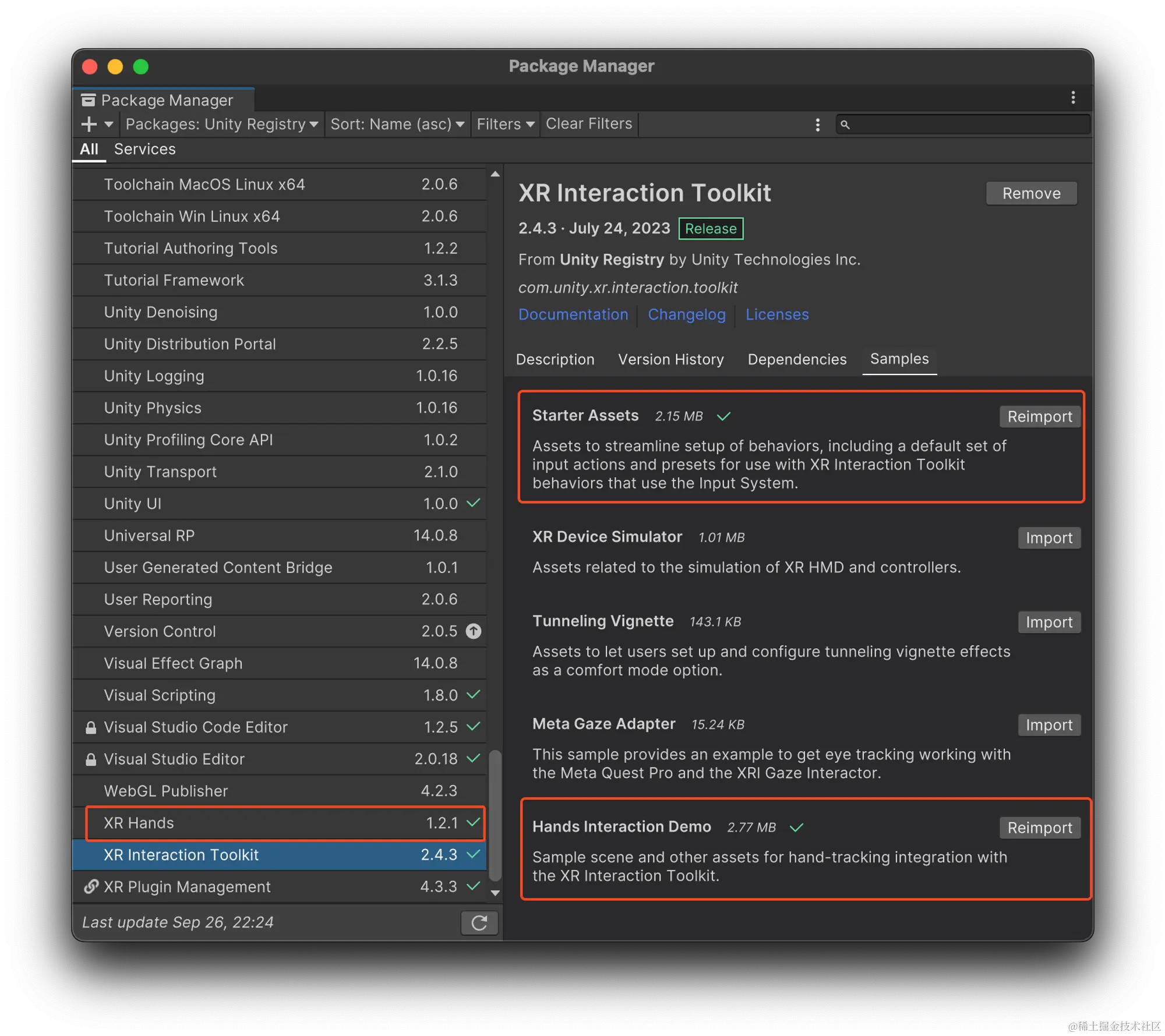Viewport: 1165px width, 1036px height.
Task: Open the Filters dropdown
Action: [505, 124]
